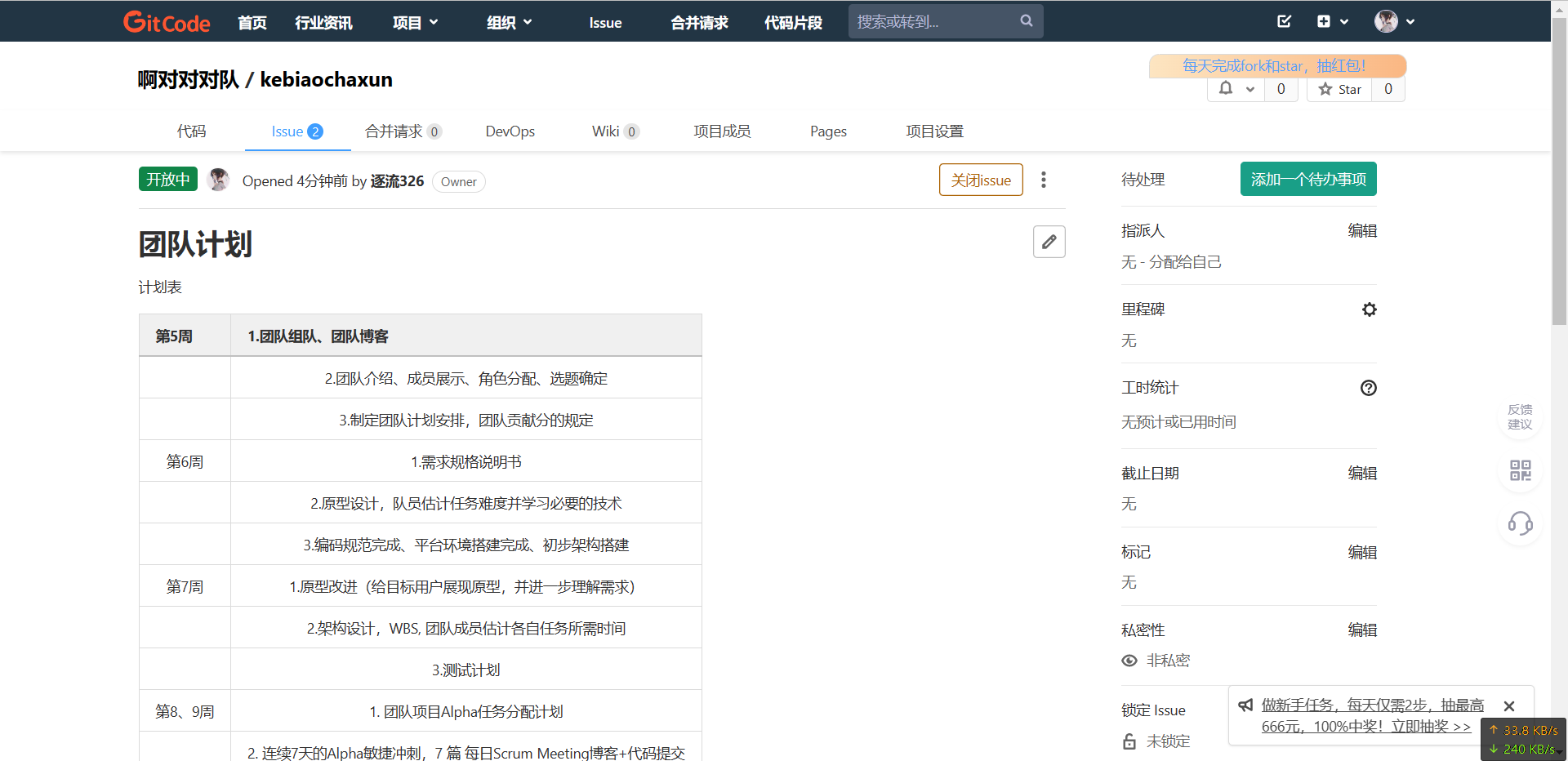Click the star count 0
Viewport: 1568px width, 761px height.
tap(1388, 89)
